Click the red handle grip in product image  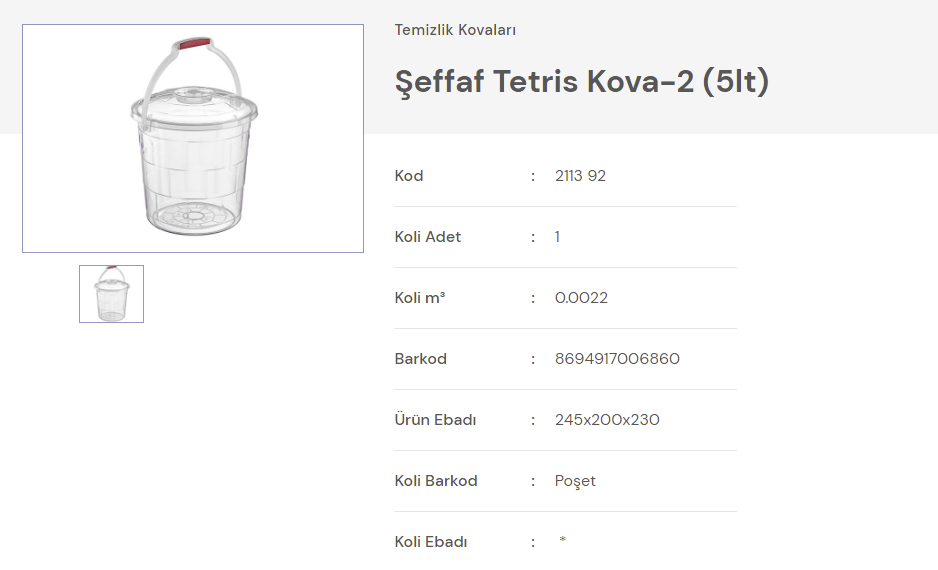coord(192,44)
